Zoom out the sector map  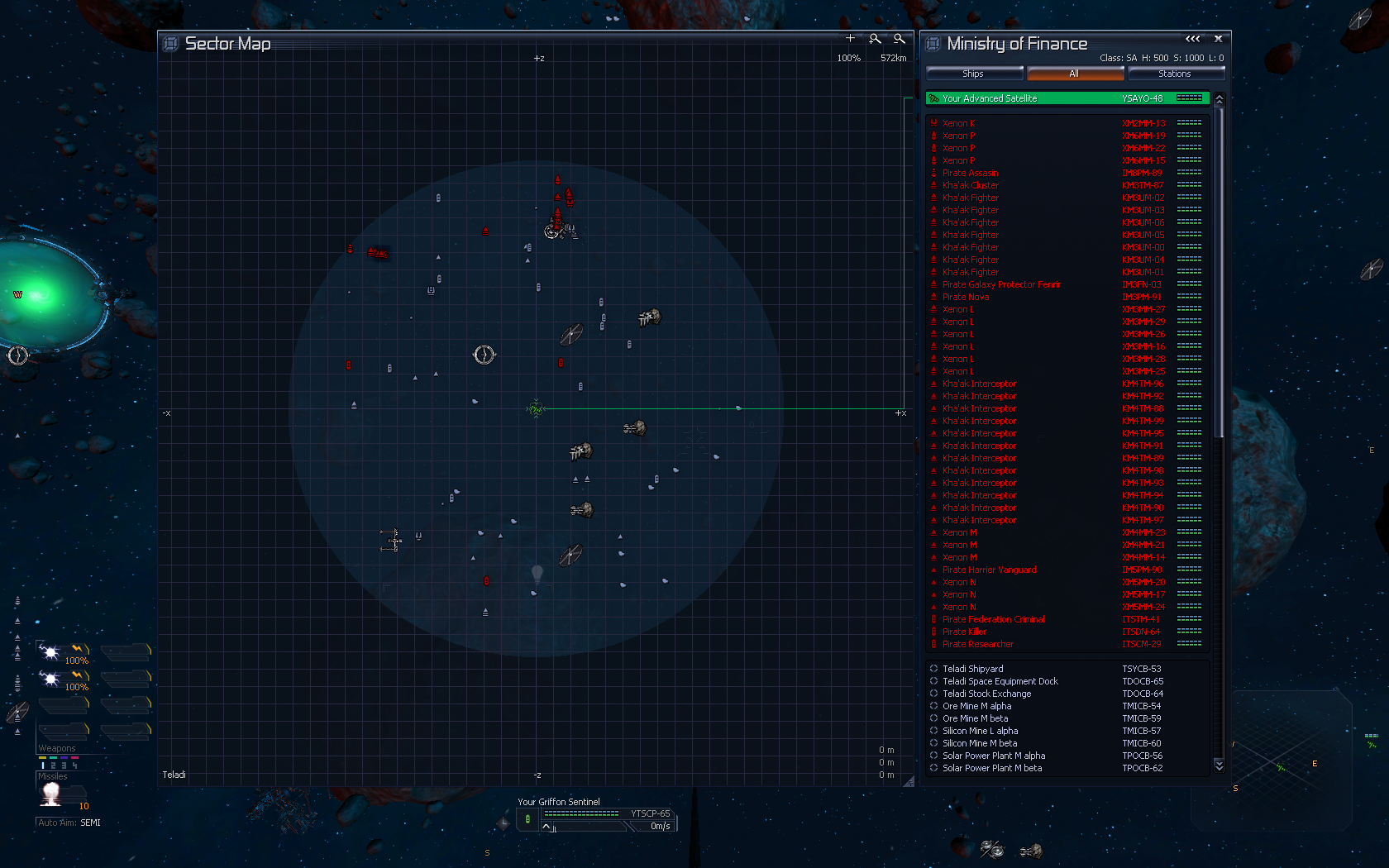click(x=900, y=39)
